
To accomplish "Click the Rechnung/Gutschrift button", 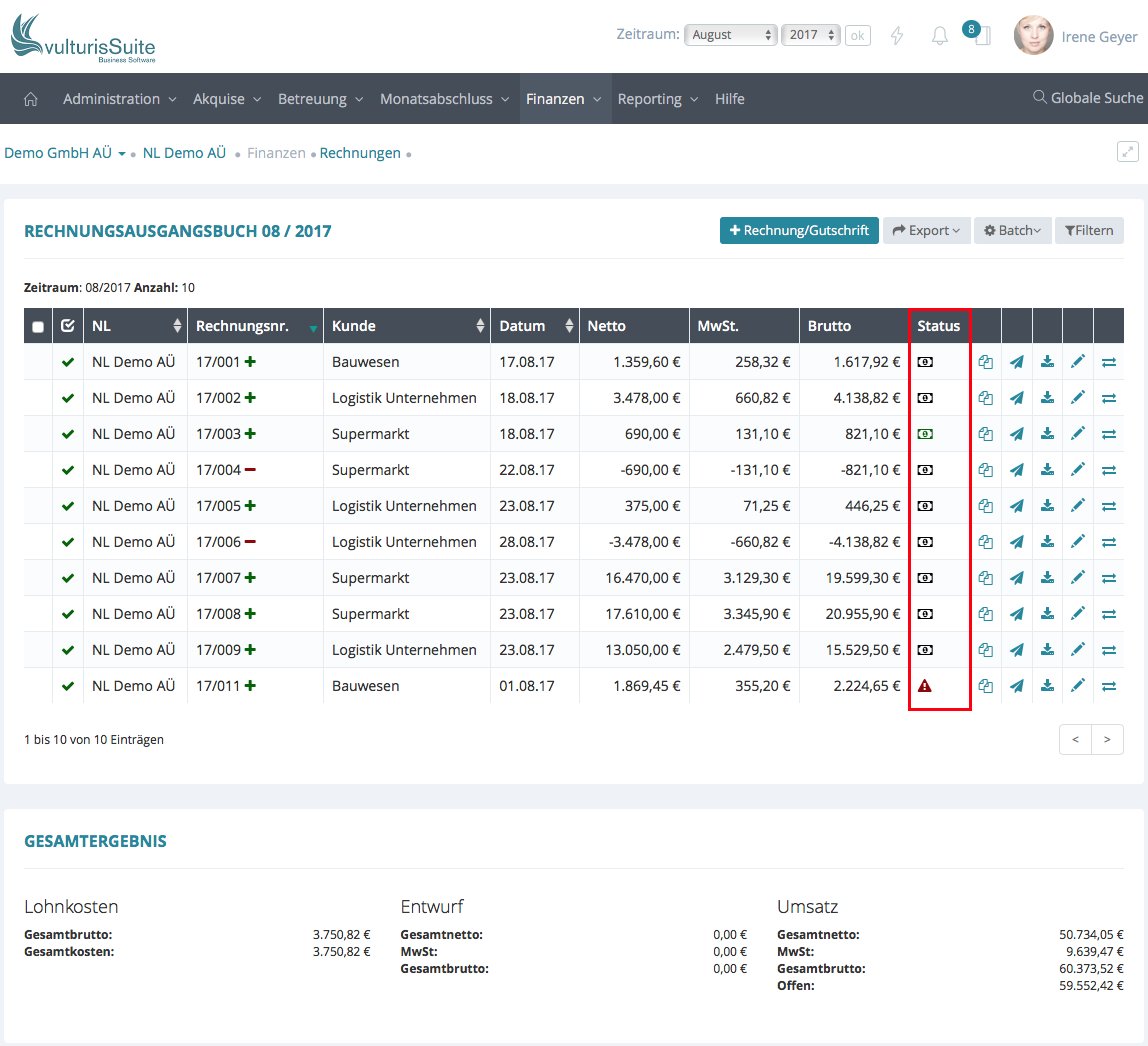I will (799, 231).
